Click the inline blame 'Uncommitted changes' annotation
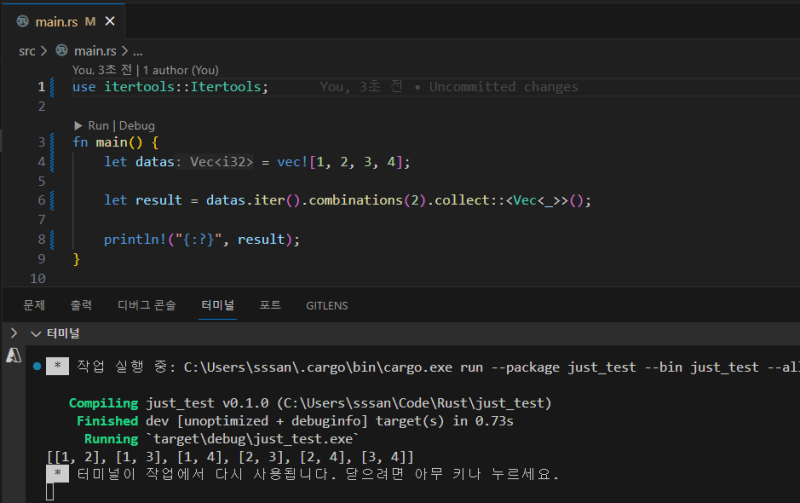 coord(503,87)
